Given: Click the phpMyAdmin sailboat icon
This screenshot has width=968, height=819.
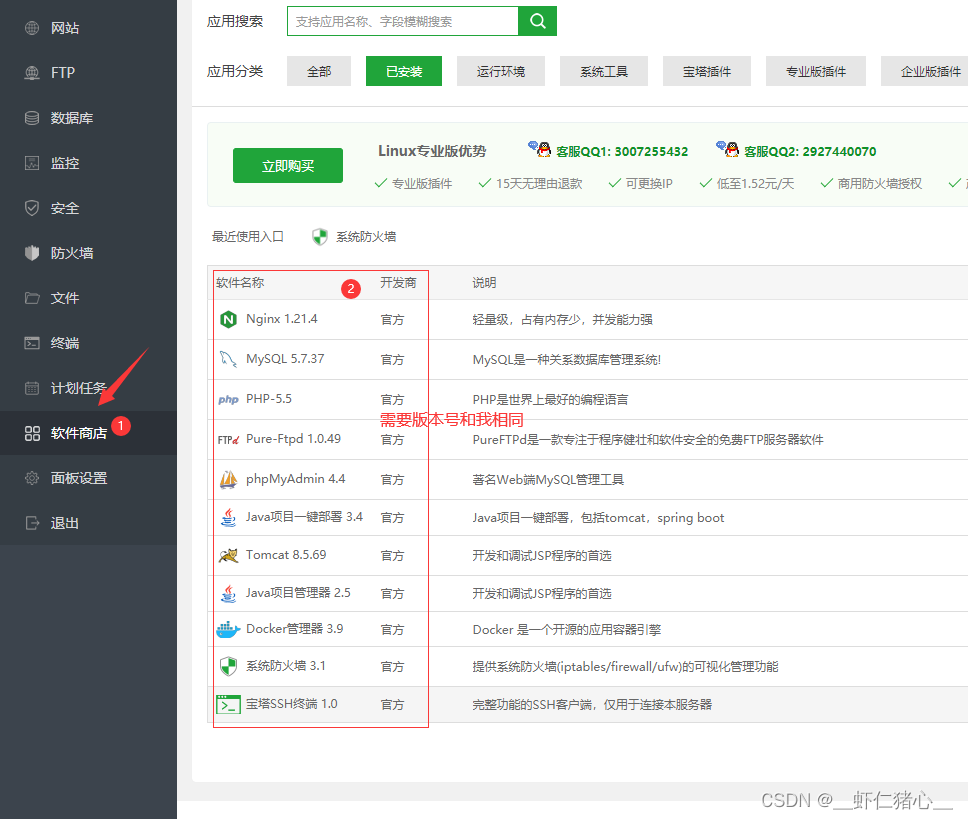Looking at the screenshot, I should pyautogui.click(x=228, y=480).
